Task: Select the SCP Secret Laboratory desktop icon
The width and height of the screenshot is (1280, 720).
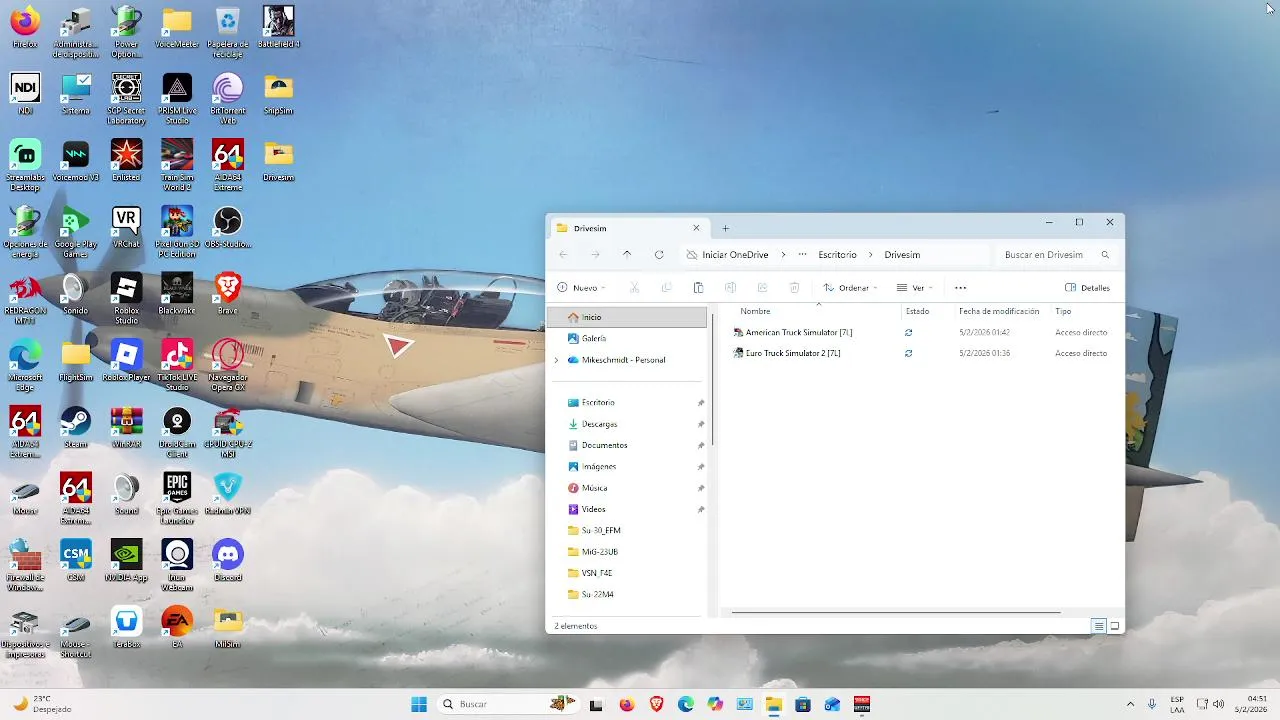Action: 126,99
